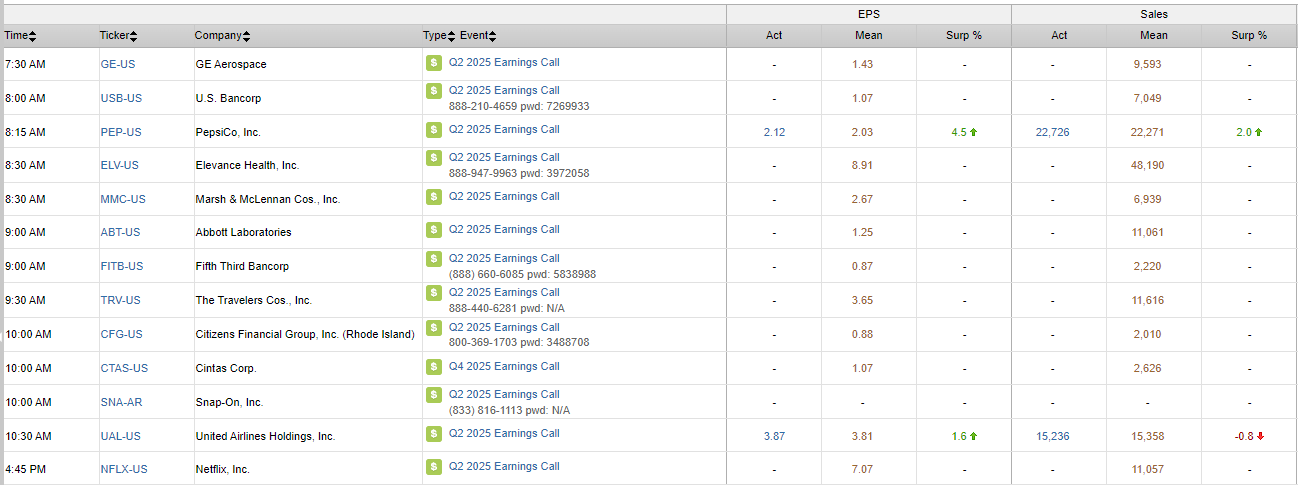1298x485 pixels.
Task: Open the FITB-US ticker link
Action: click(122, 267)
